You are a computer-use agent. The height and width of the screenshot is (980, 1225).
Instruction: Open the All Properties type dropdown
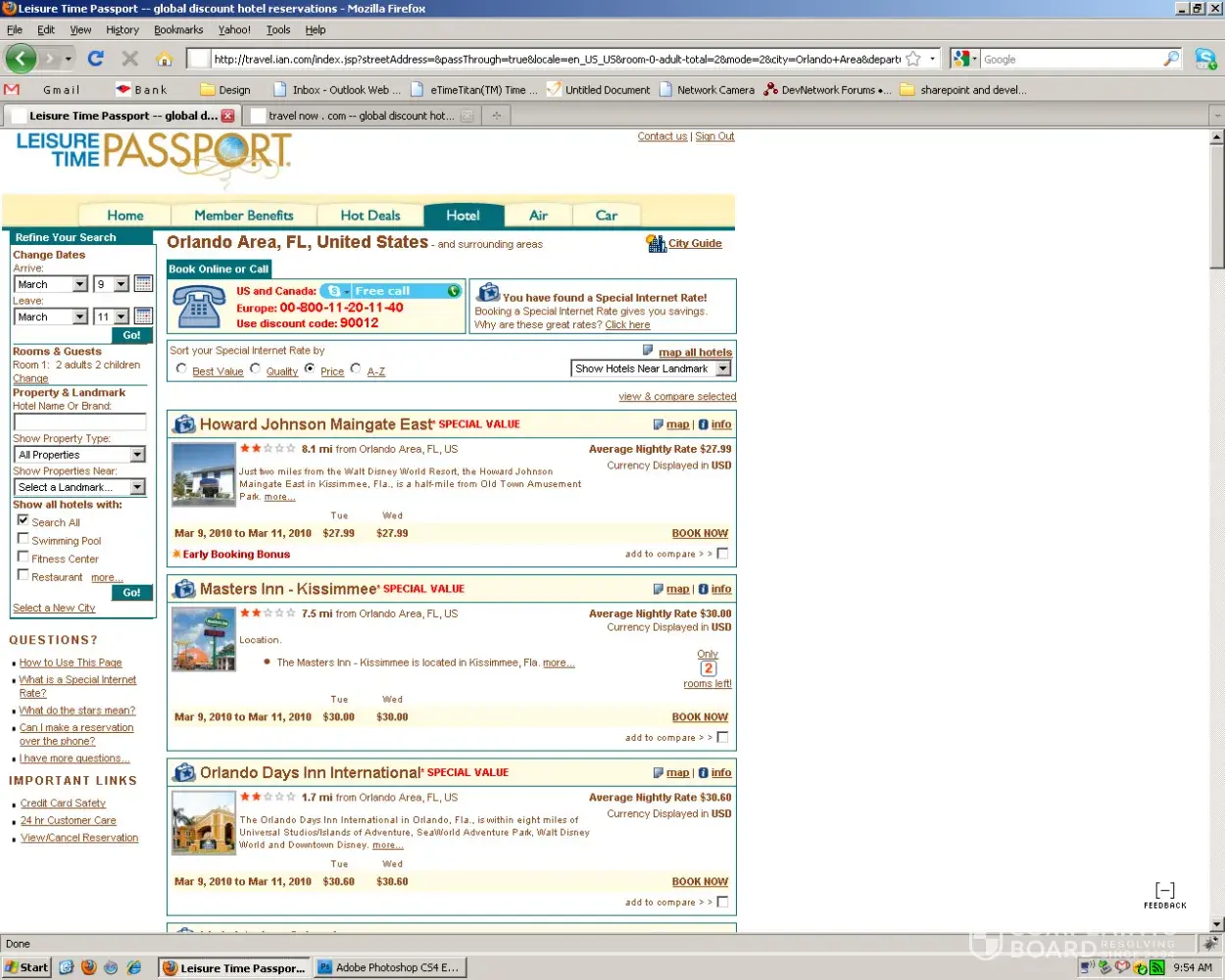pyautogui.click(x=137, y=455)
